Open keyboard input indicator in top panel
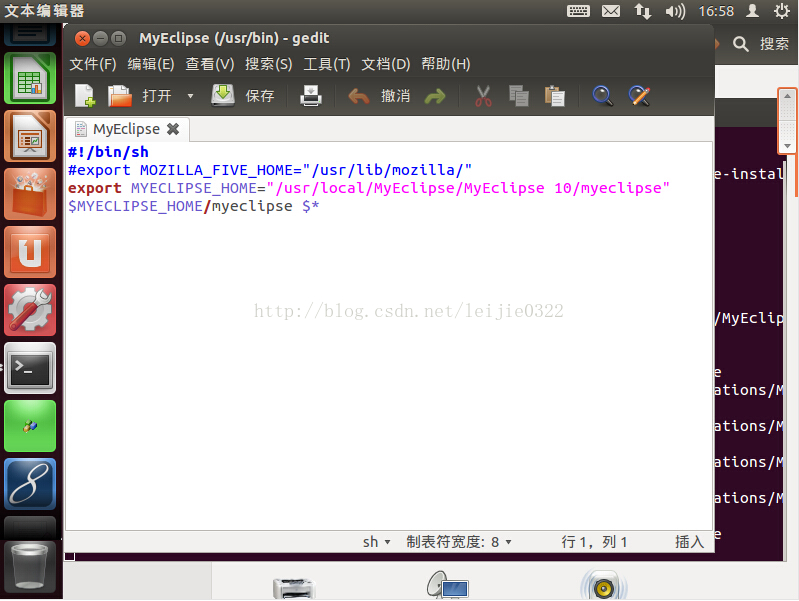 pyautogui.click(x=578, y=11)
